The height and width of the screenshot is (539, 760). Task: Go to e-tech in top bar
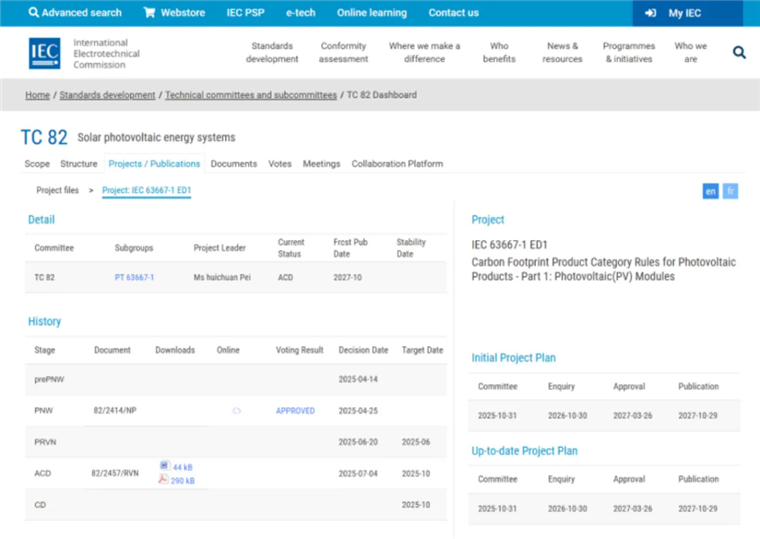pos(301,13)
